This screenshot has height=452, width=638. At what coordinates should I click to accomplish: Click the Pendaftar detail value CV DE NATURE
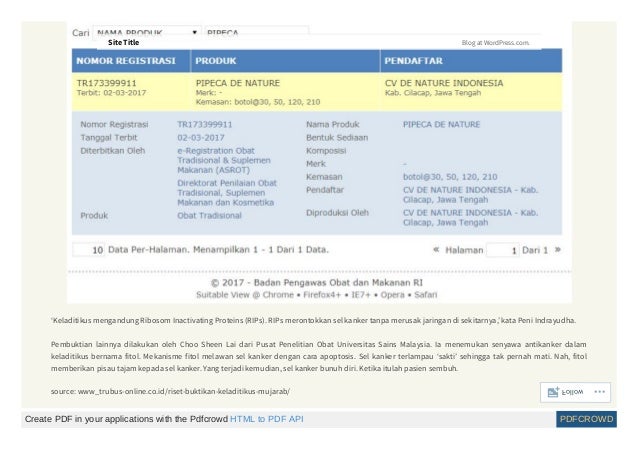[x=470, y=195]
